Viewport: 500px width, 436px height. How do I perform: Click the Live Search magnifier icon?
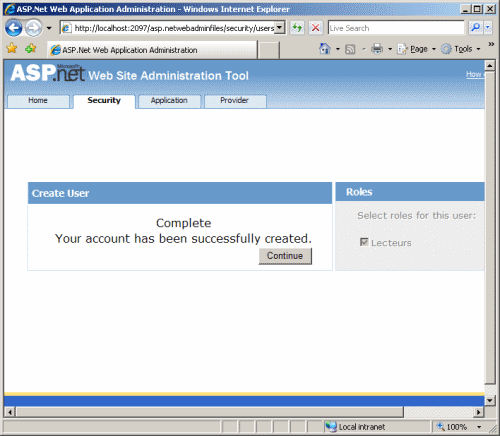pyautogui.click(x=476, y=28)
